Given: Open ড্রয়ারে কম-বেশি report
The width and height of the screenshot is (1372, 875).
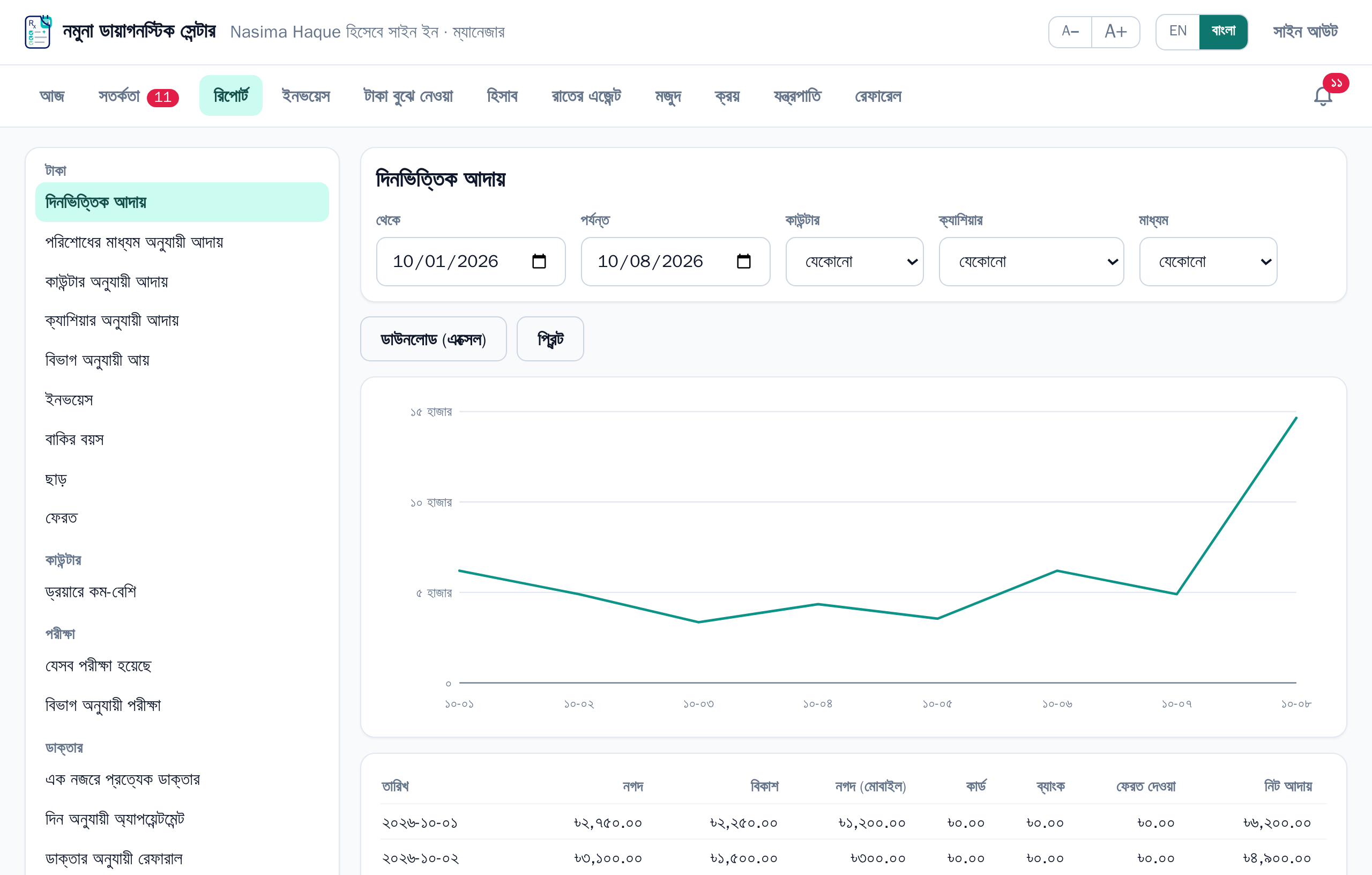Looking at the screenshot, I should coord(182,592).
